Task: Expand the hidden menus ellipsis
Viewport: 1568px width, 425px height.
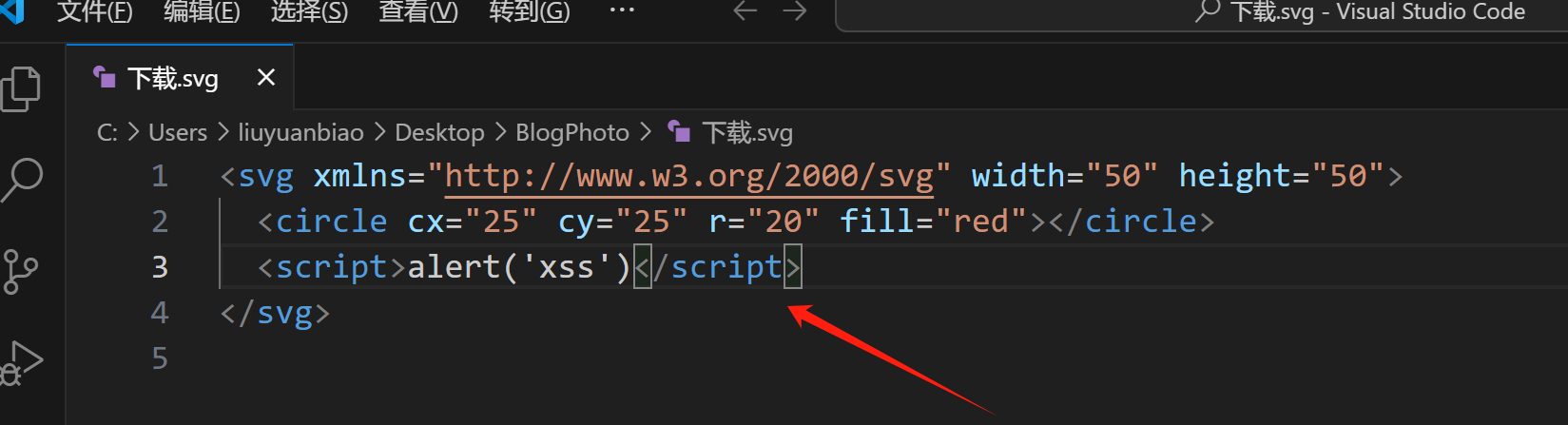Action: point(621,11)
